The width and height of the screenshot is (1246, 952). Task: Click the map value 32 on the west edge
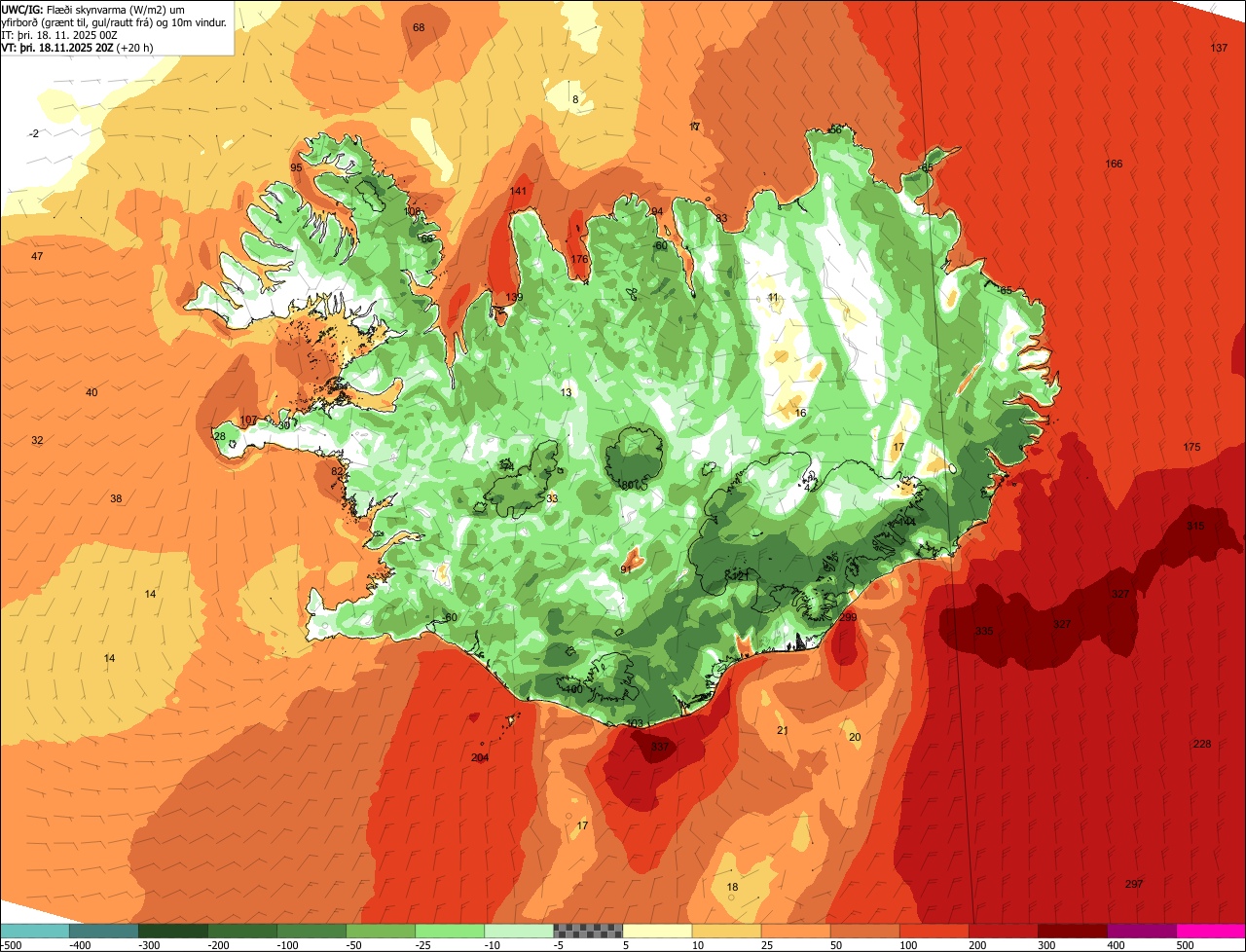pyautogui.click(x=37, y=440)
